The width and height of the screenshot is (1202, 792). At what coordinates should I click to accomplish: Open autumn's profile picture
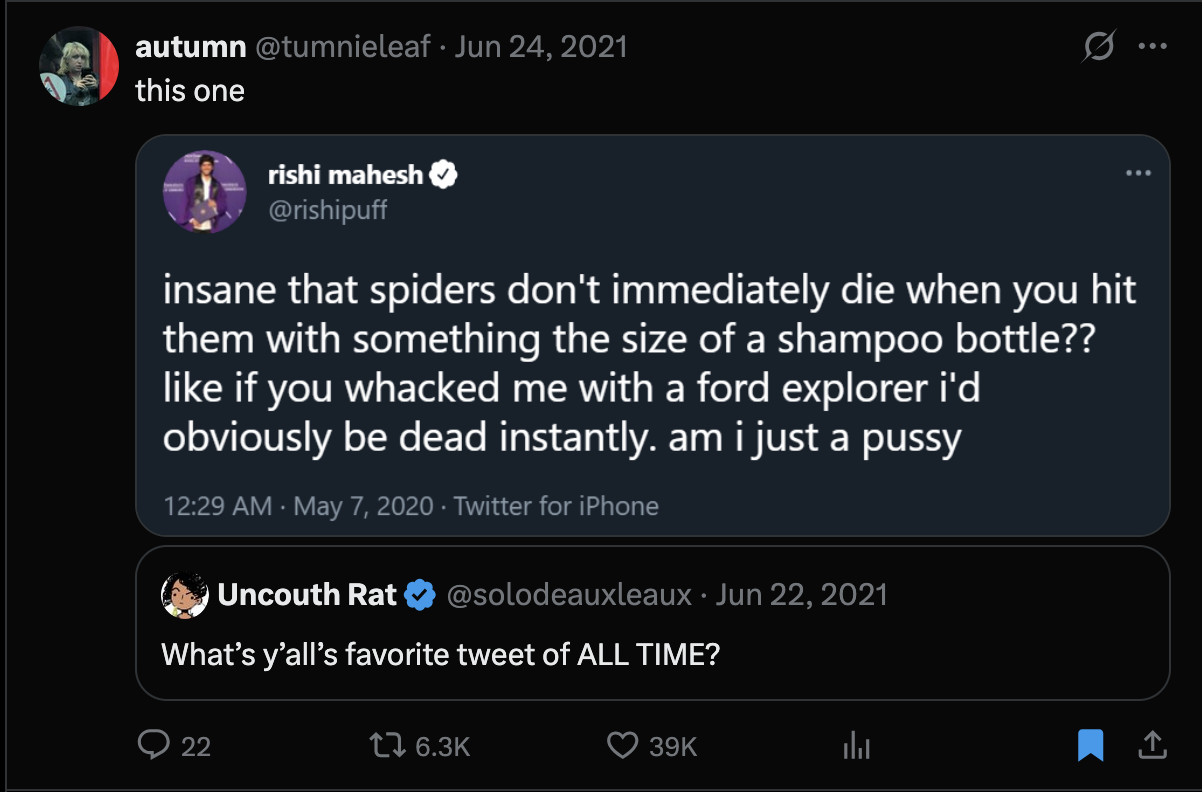tap(79, 66)
